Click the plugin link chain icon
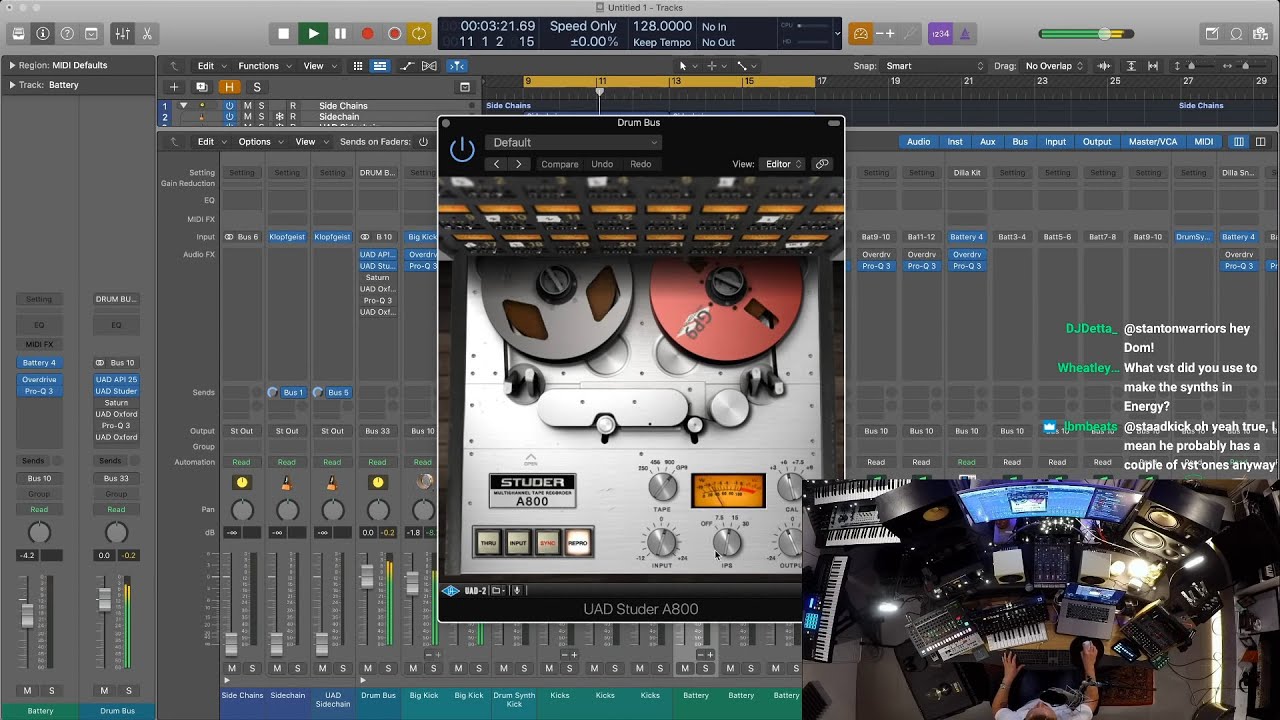This screenshot has height=720, width=1280. coord(822,164)
